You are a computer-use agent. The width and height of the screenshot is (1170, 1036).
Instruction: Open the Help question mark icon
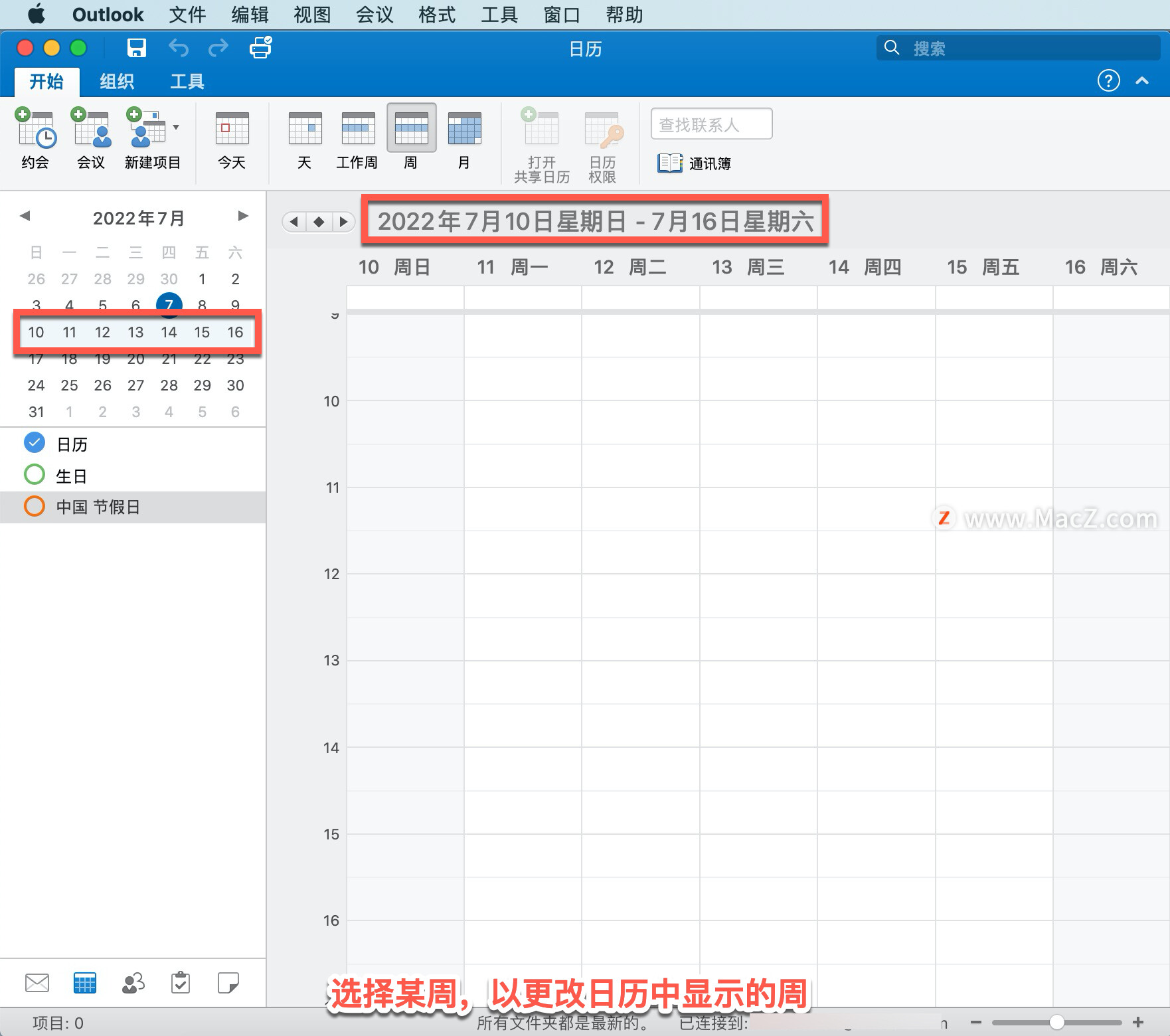pyautogui.click(x=1108, y=80)
